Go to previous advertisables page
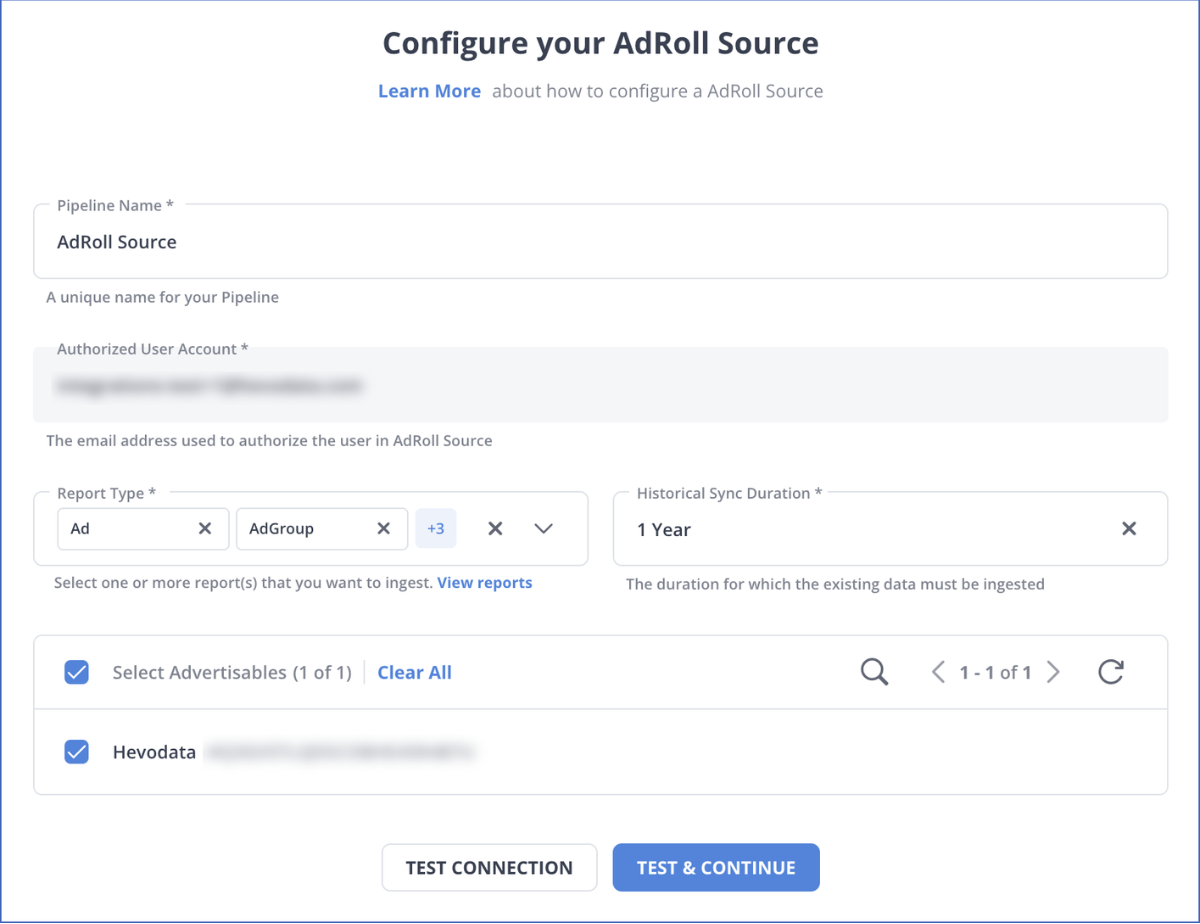Image resolution: width=1200 pixels, height=924 pixels. tap(938, 672)
